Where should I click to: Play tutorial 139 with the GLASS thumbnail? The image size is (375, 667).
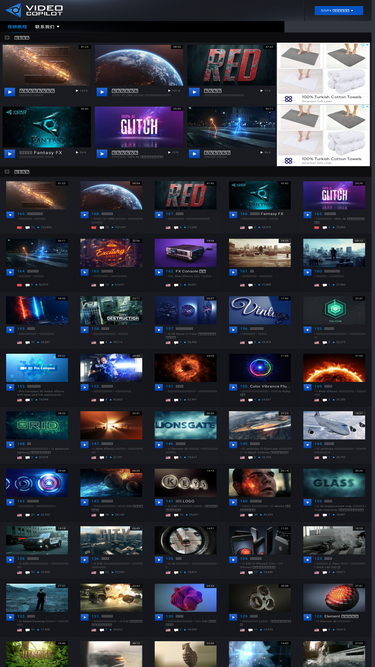click(x=307, y=502)
